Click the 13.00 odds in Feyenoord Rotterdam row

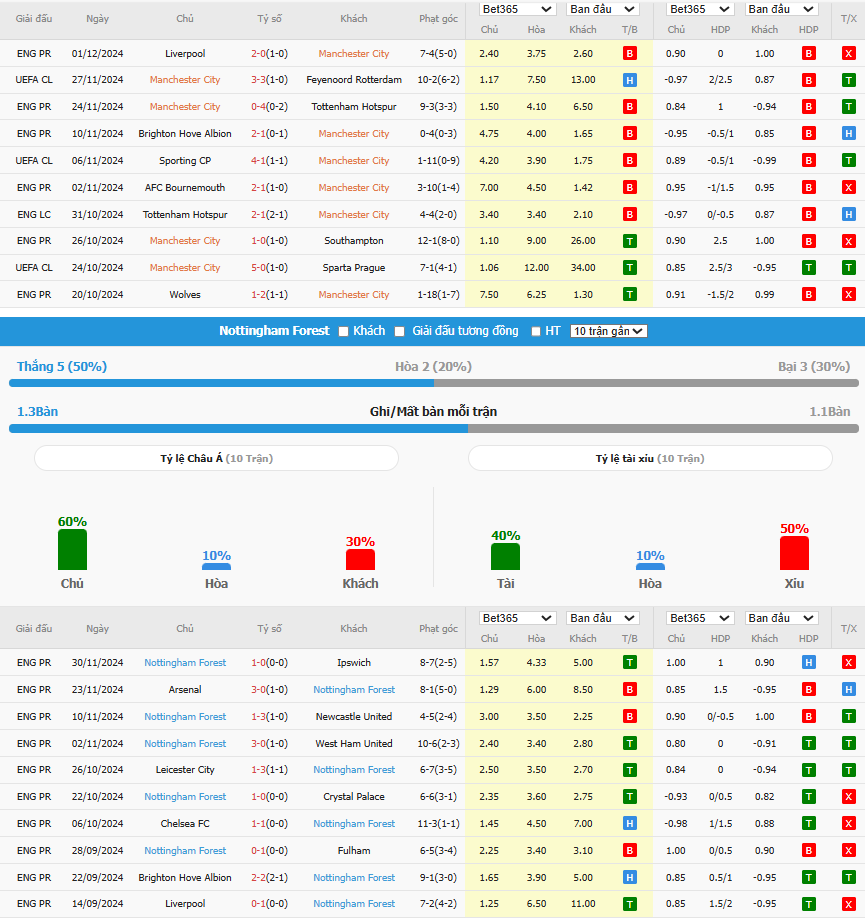[x=583, y=80]
